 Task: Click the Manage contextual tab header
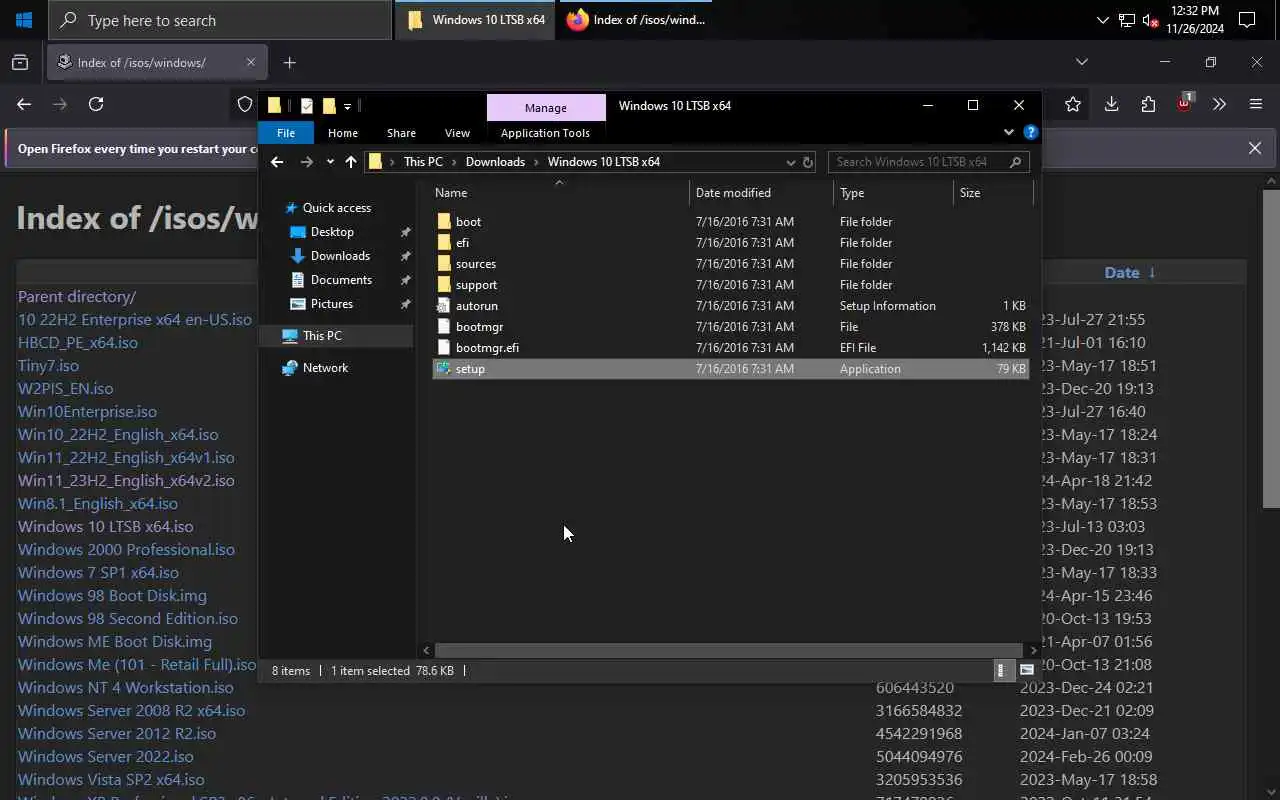click(546, 107)
